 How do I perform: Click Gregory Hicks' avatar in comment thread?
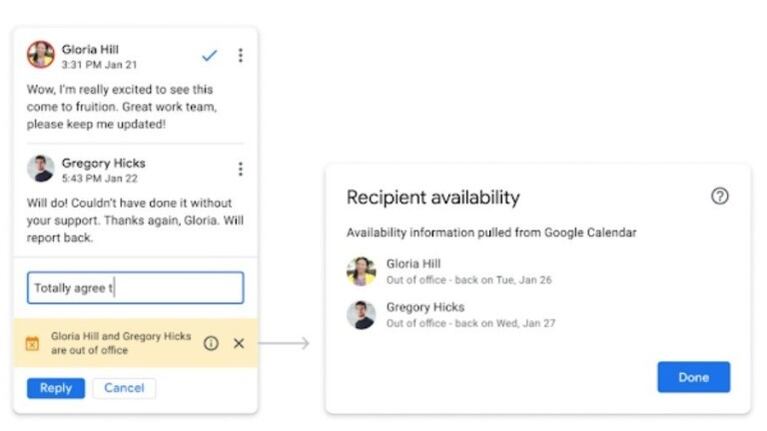(x=41, y=168)
